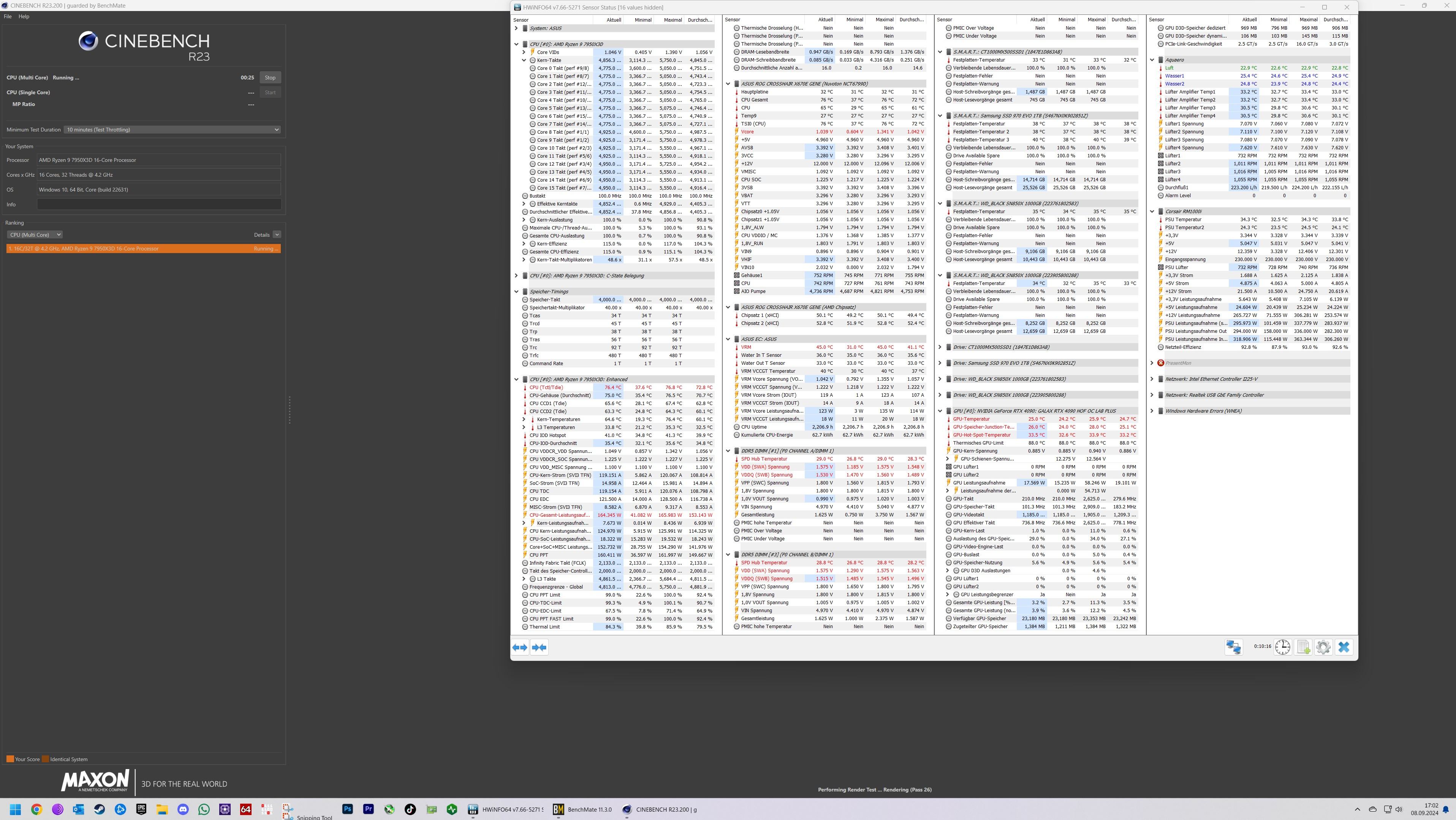The height and width of the screenshot is (820, 1456).
Task: Click the network monitors remote icon
Action: [x=1233, y=647]
